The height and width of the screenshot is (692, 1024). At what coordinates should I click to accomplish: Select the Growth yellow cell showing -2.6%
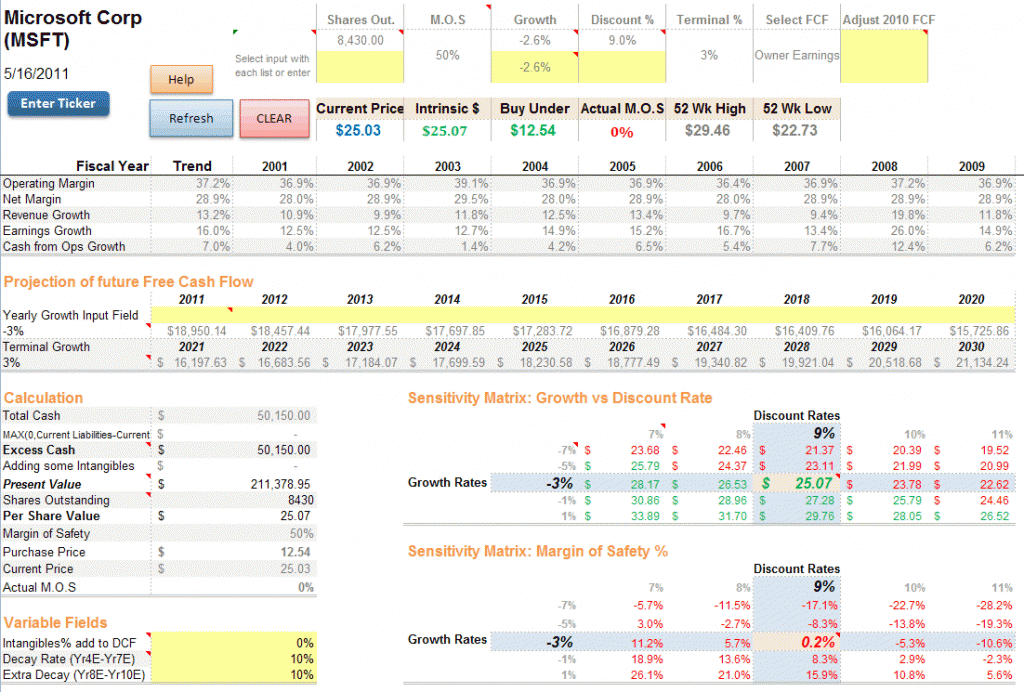click(x=534, y=67)
